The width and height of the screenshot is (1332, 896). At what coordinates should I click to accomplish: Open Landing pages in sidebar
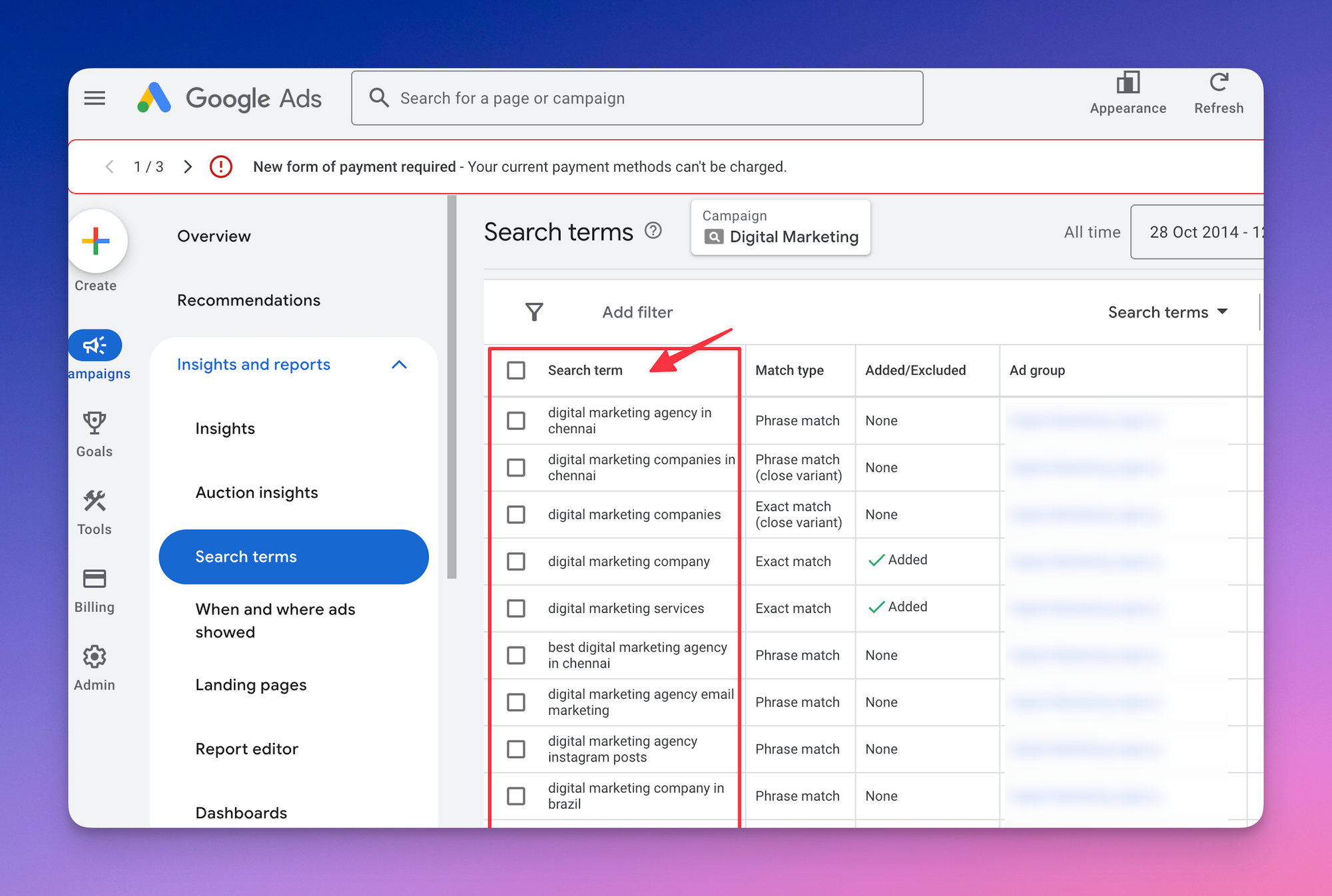[250, 685]
